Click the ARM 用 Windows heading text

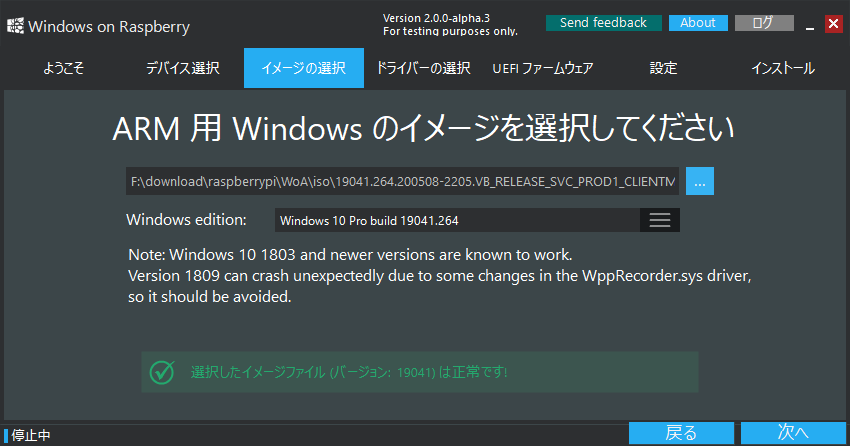coord(423,128)
